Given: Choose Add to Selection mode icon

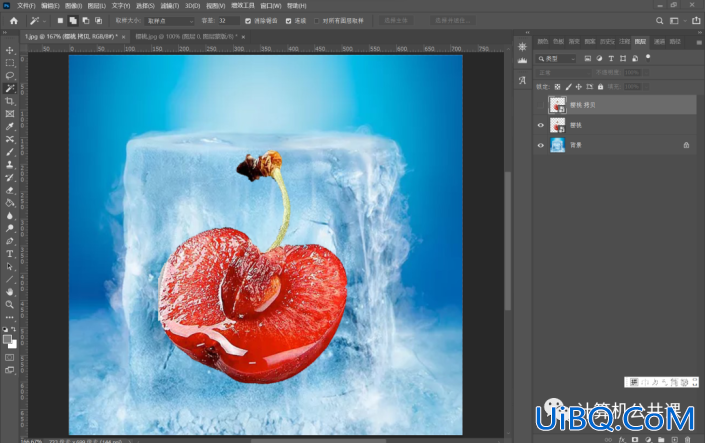Looking at the screenshot, I should [73, 21].
